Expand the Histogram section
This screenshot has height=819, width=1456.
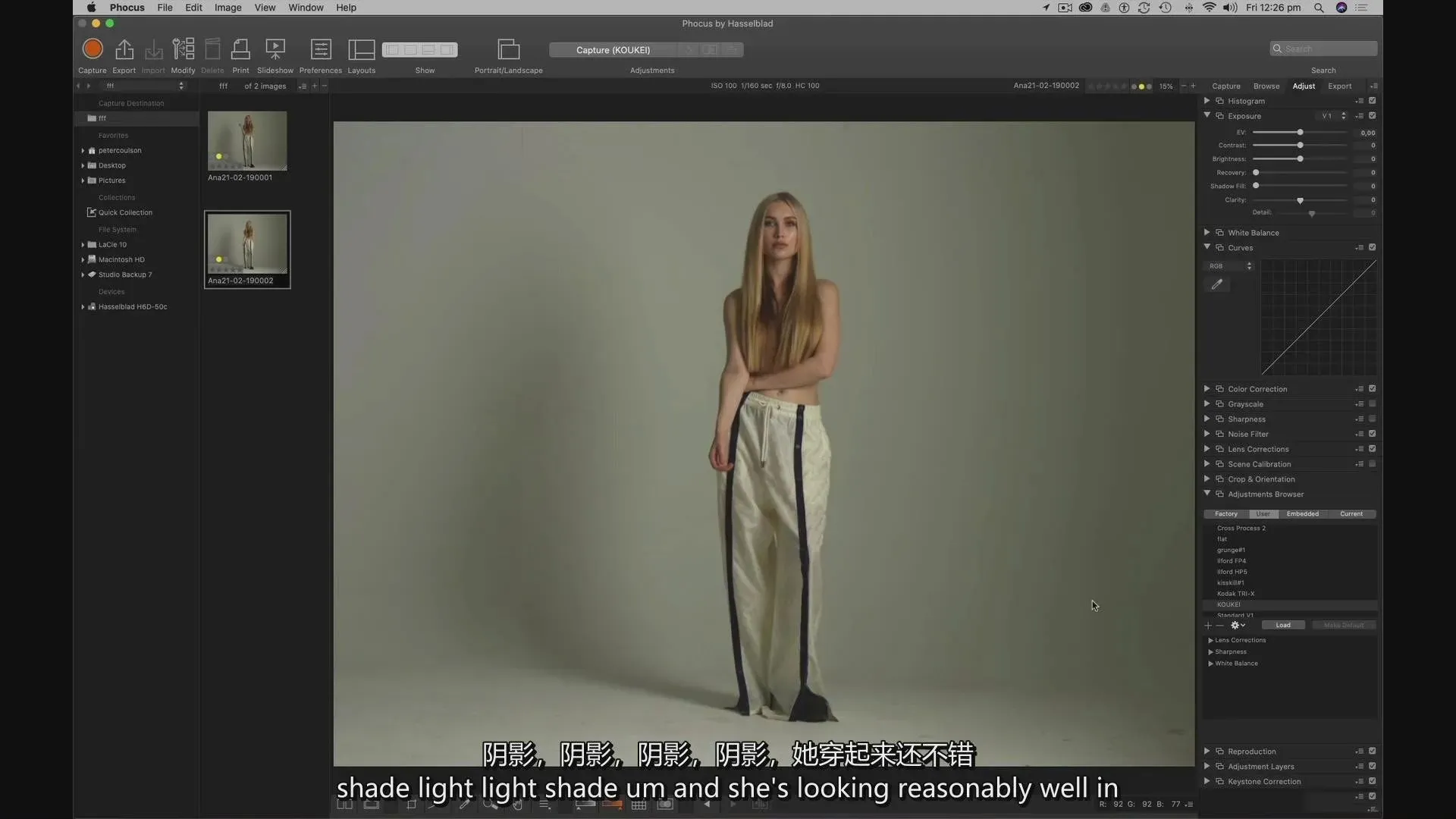1207,101
